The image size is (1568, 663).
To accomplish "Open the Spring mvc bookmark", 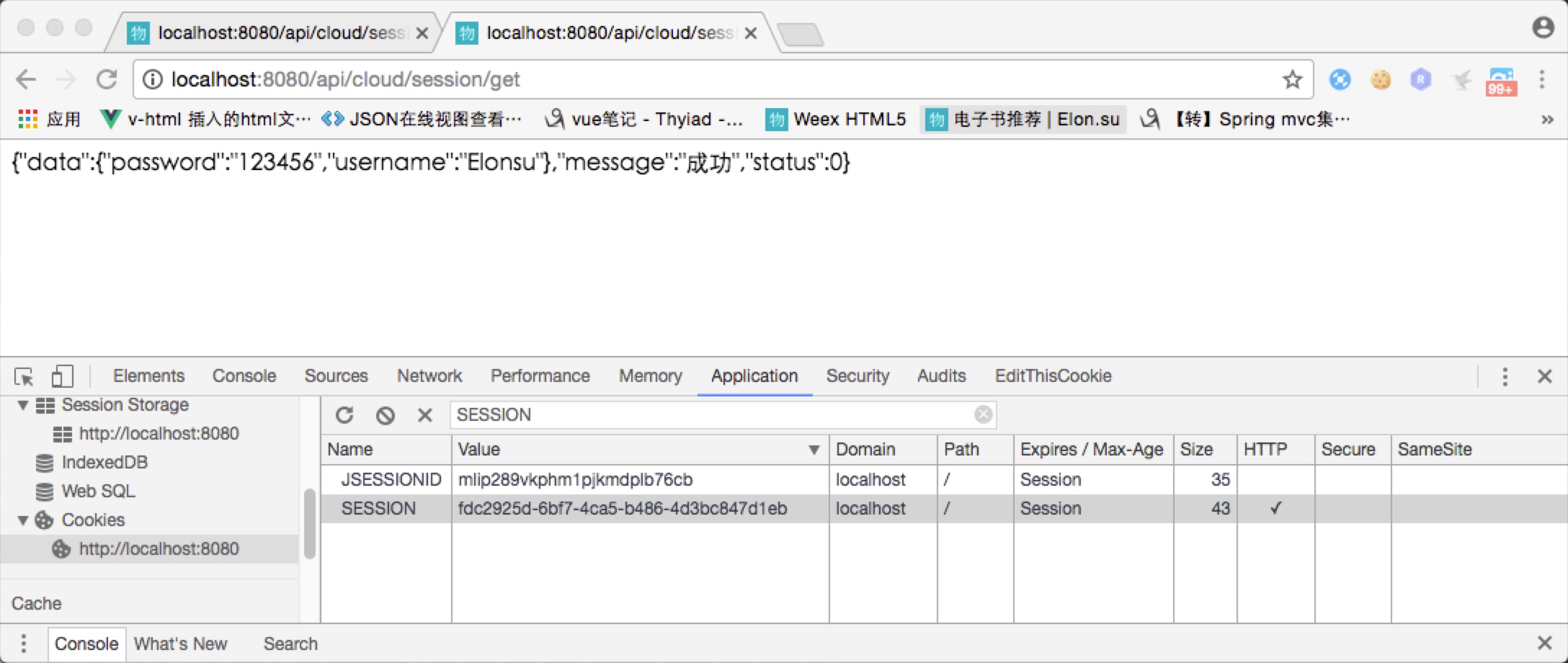I will point(1245,119).
